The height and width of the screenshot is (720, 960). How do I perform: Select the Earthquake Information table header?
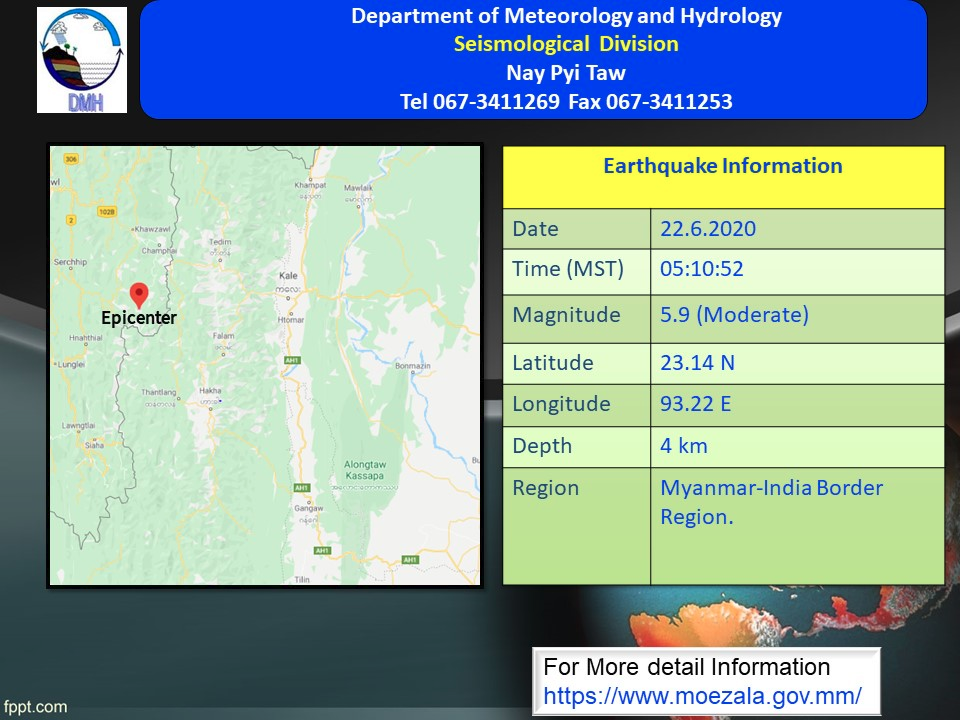[x=722, y=166]
